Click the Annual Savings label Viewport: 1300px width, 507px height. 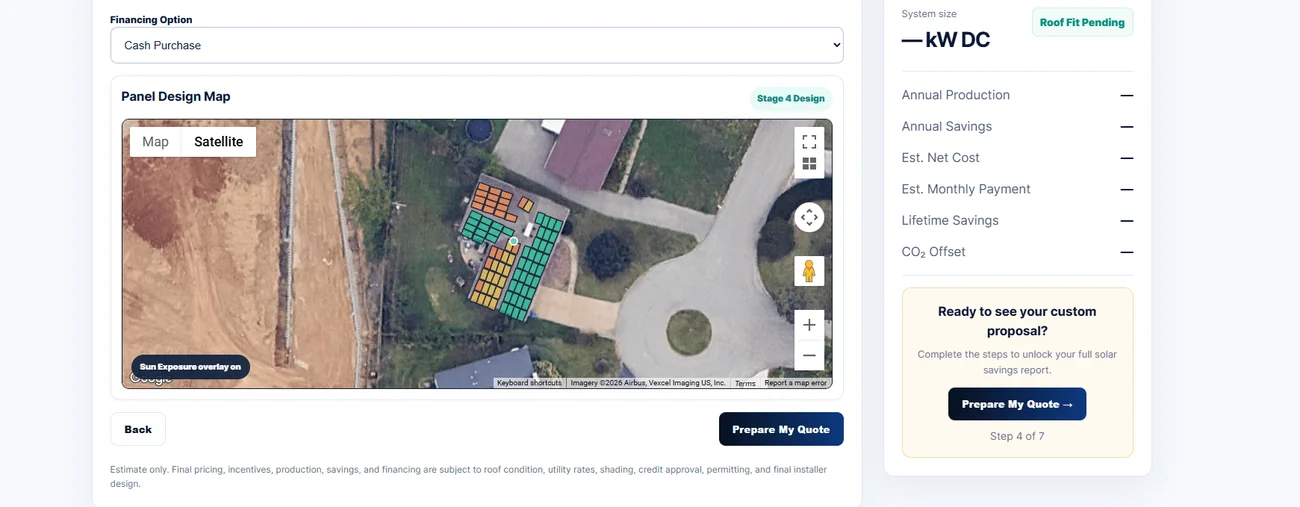click(946, 126)
